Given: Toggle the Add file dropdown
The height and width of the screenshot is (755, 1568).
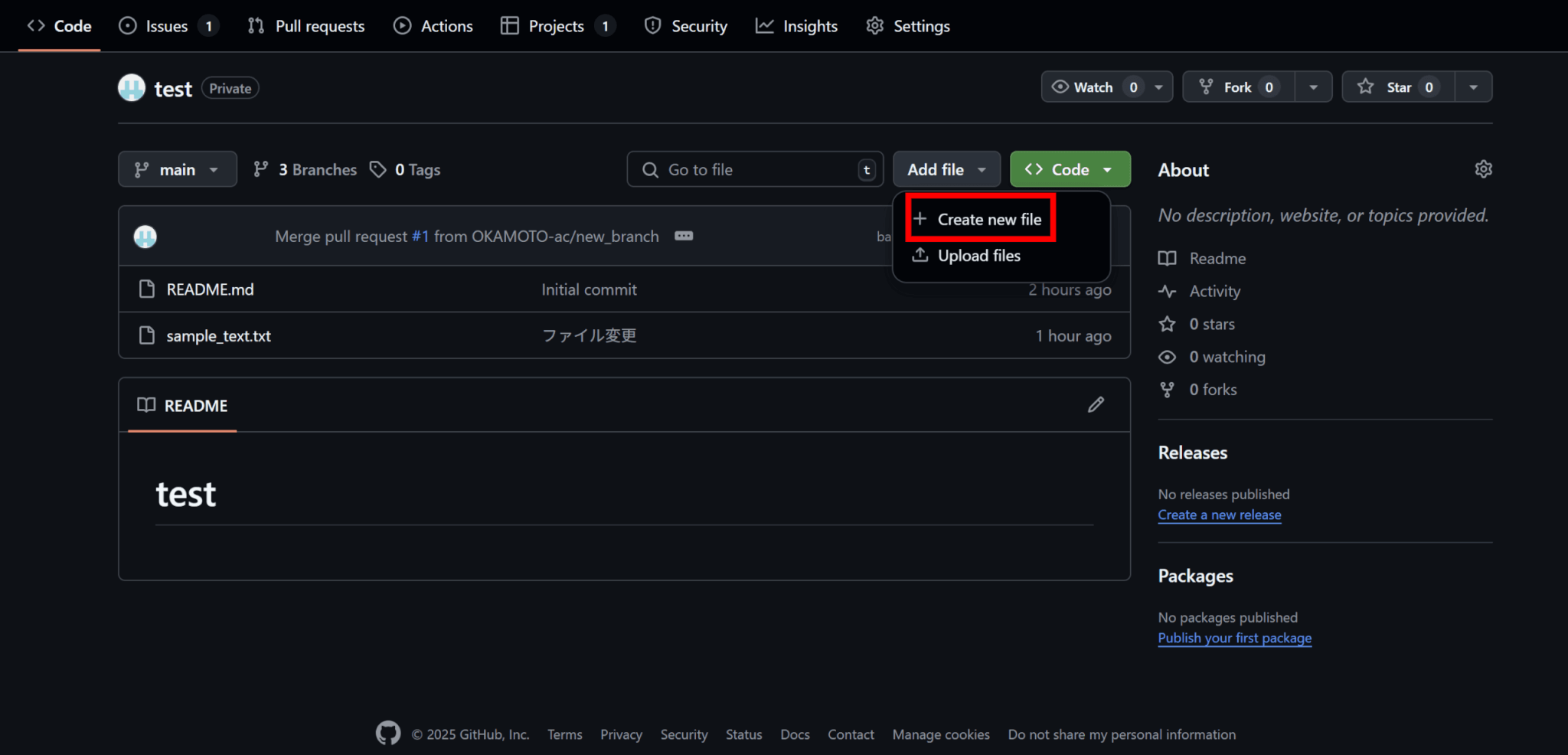Looking at the screenshot, I should tap(946, 169).
